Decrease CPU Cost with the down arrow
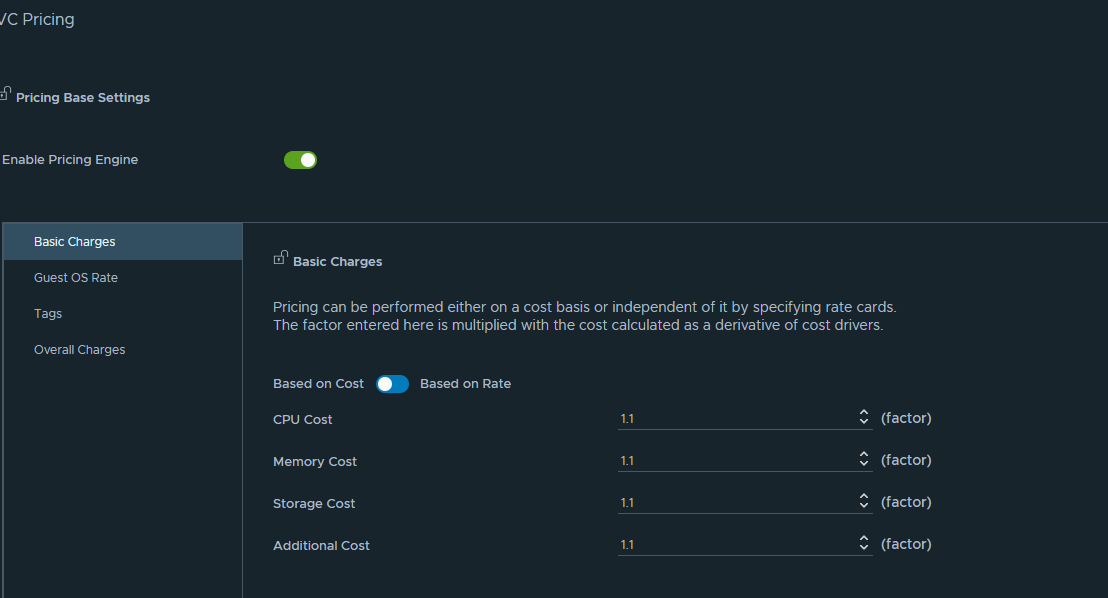The image size is (1108, 598). 864,423
